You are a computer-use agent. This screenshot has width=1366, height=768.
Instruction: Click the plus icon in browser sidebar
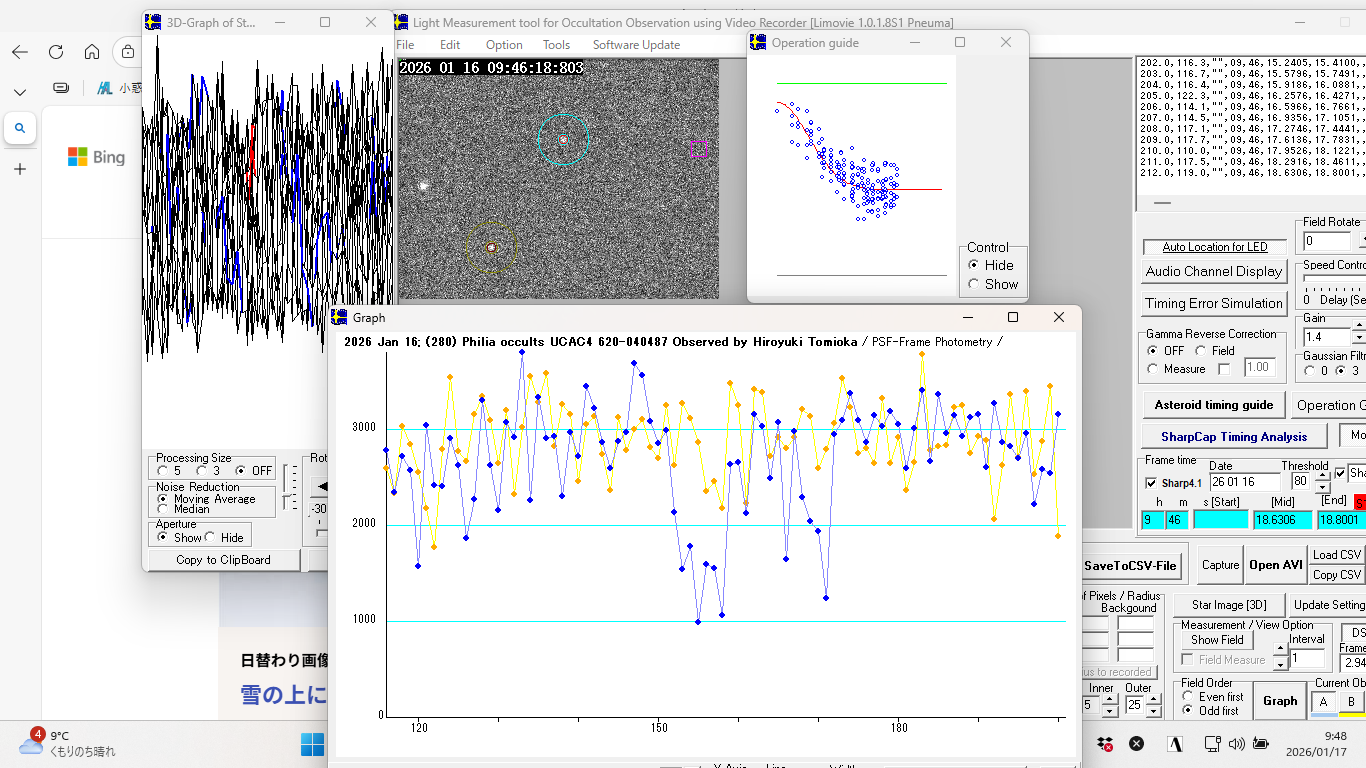[x=20, y=169]
